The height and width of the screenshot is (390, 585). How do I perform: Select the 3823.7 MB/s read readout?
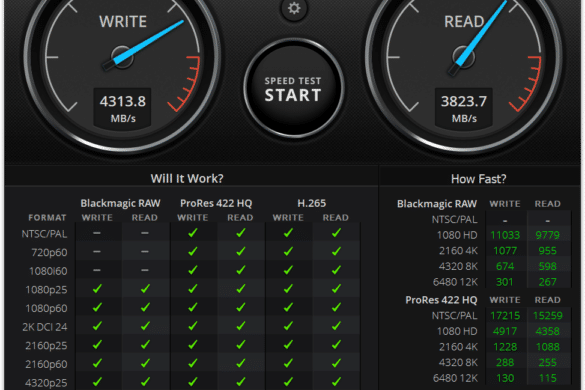tap(464, 108)
